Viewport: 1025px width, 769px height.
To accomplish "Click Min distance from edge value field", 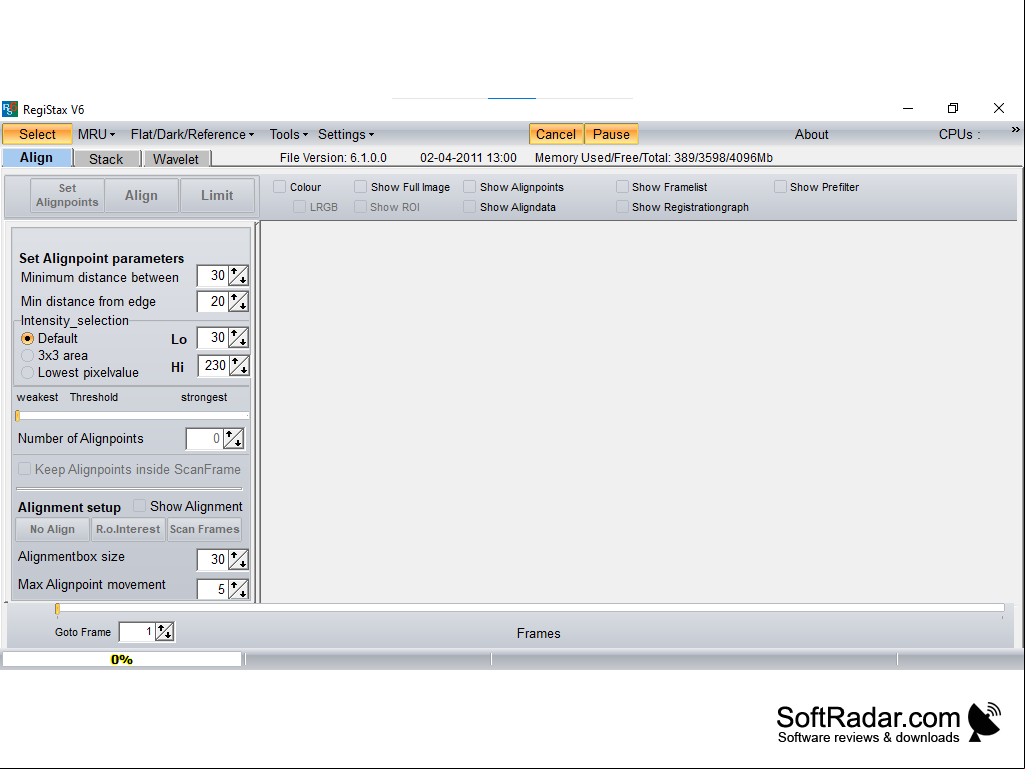I will [212, 301].
